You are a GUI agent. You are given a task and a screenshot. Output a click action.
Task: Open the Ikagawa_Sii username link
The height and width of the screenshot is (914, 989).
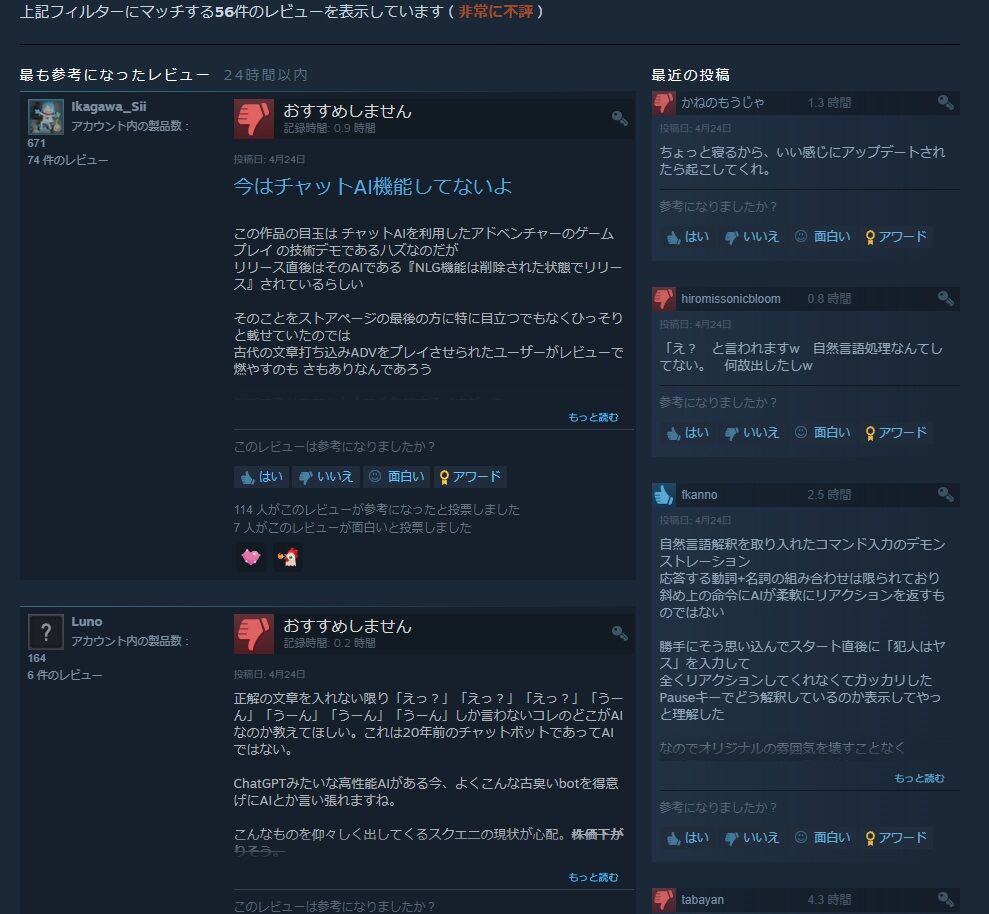click(x=108, y=106)
